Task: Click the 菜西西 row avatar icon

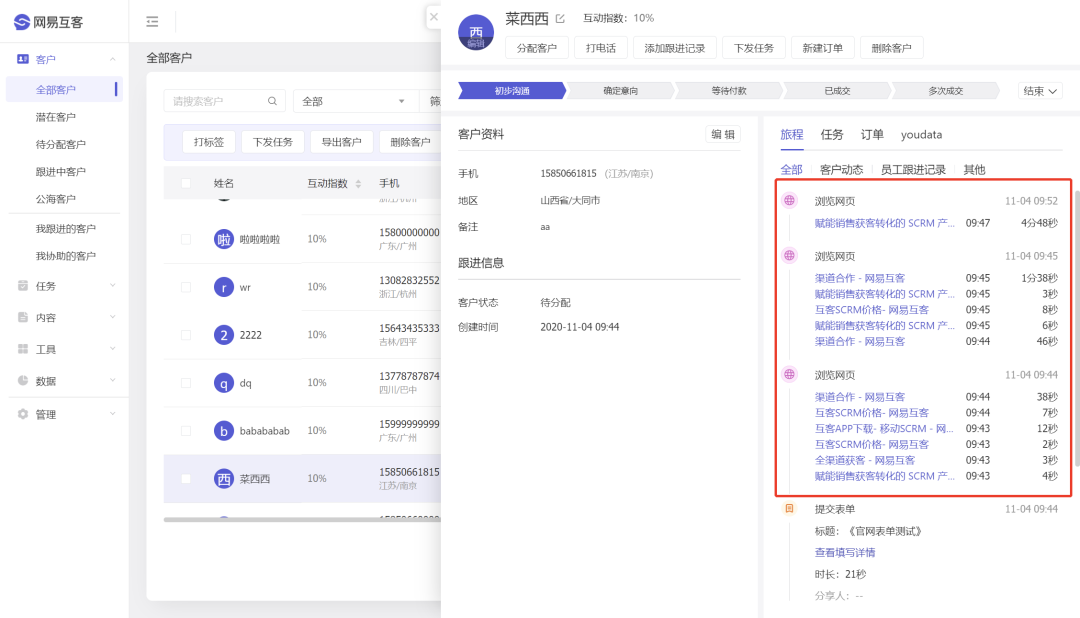Action: coord(223,478)
